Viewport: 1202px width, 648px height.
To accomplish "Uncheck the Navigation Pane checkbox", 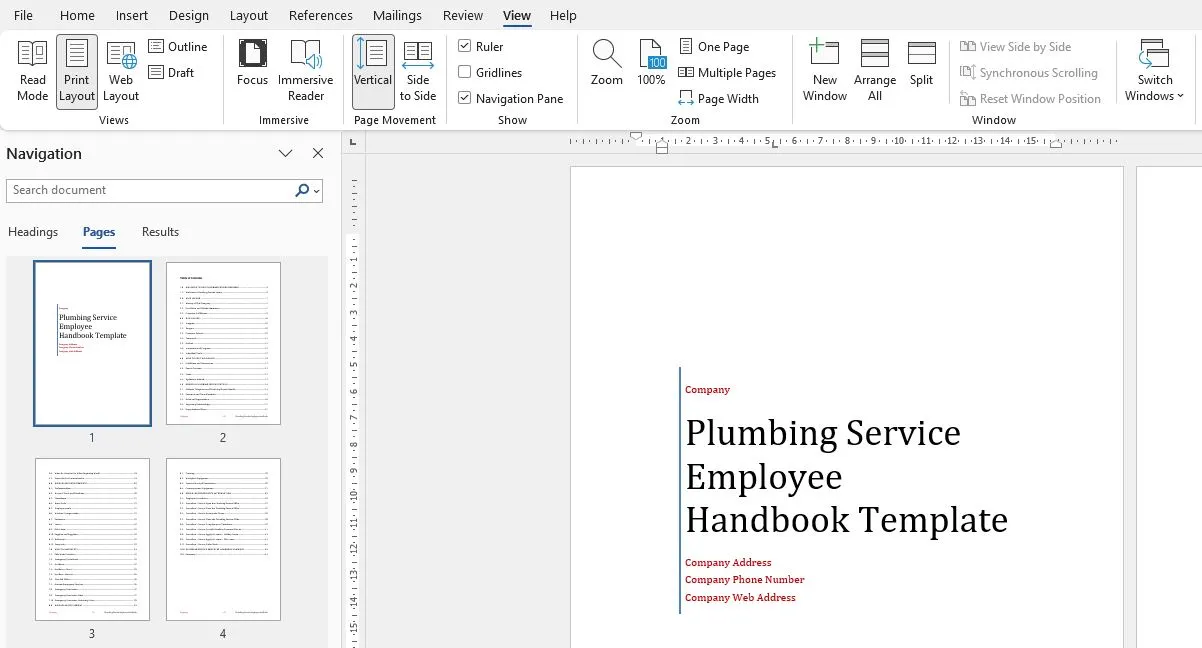I will click(465, 98).
